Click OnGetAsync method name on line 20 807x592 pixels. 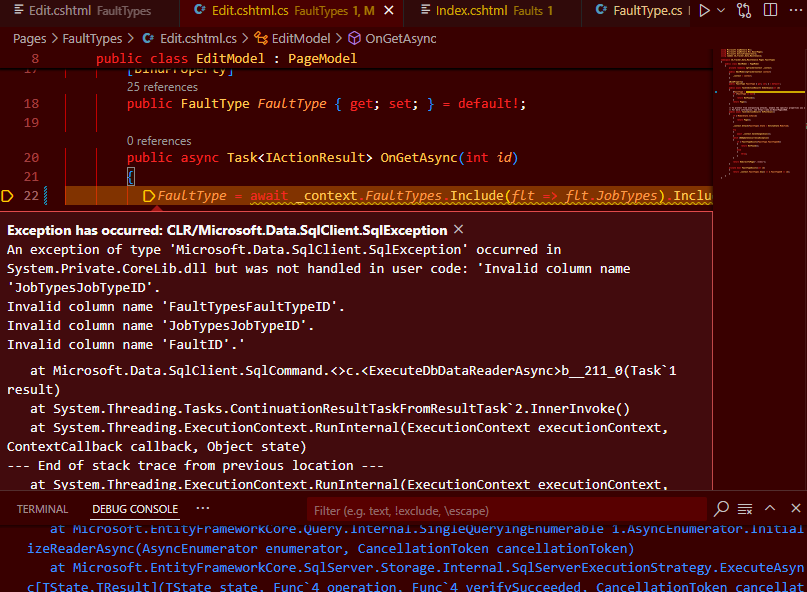coord(418,158)
